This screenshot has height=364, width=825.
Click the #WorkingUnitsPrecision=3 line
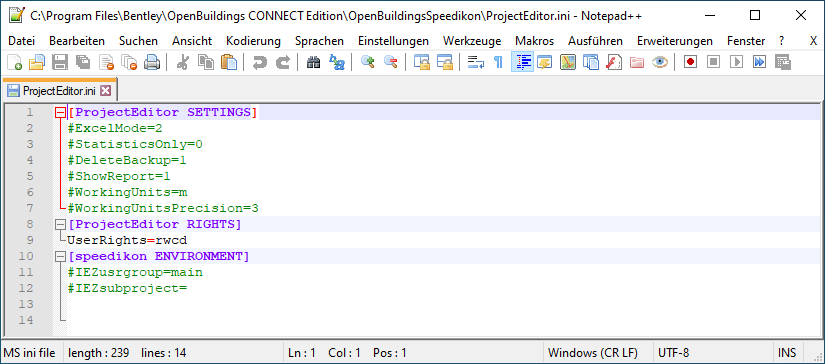163,208
